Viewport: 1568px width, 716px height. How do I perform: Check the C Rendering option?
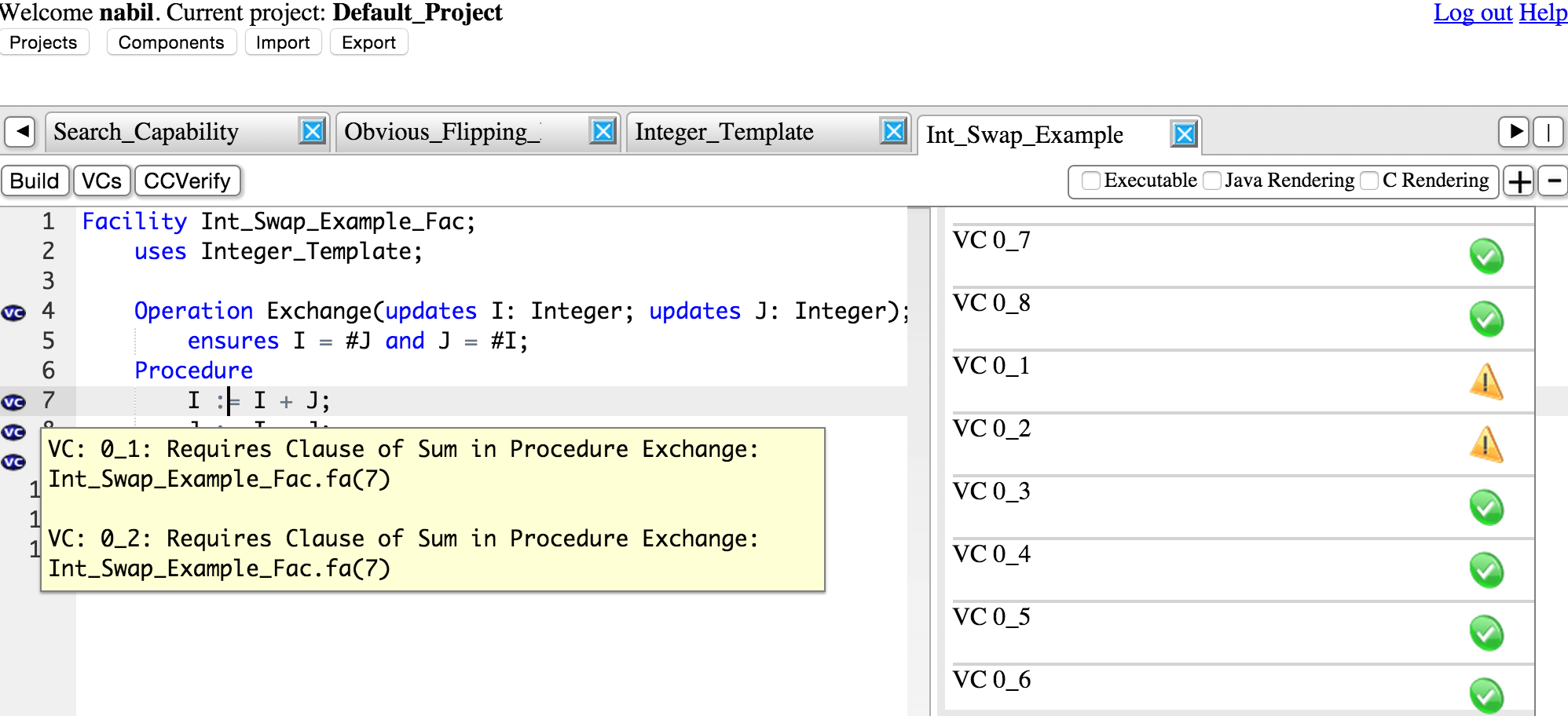1369,181
